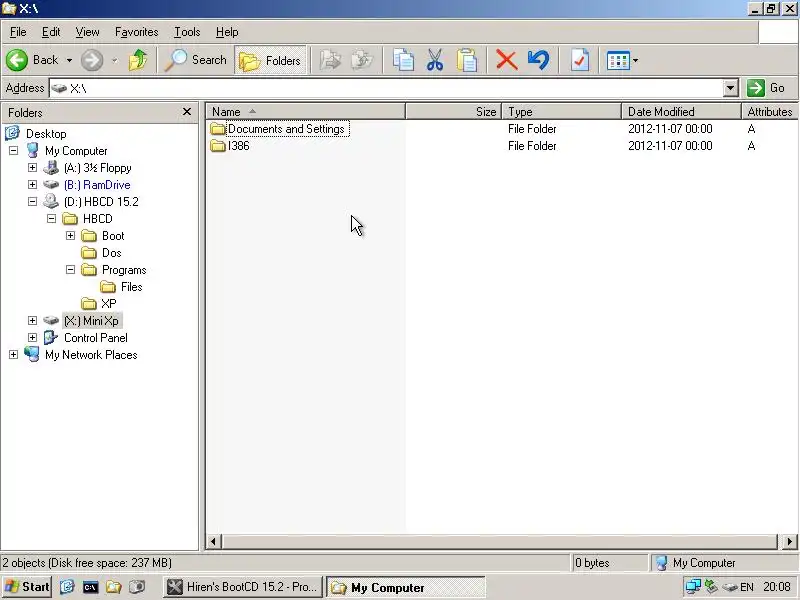Viewport: 800px width, 600px height.
Task: Select (B:) RamDrive in the tree
Action: coord(97,185)
